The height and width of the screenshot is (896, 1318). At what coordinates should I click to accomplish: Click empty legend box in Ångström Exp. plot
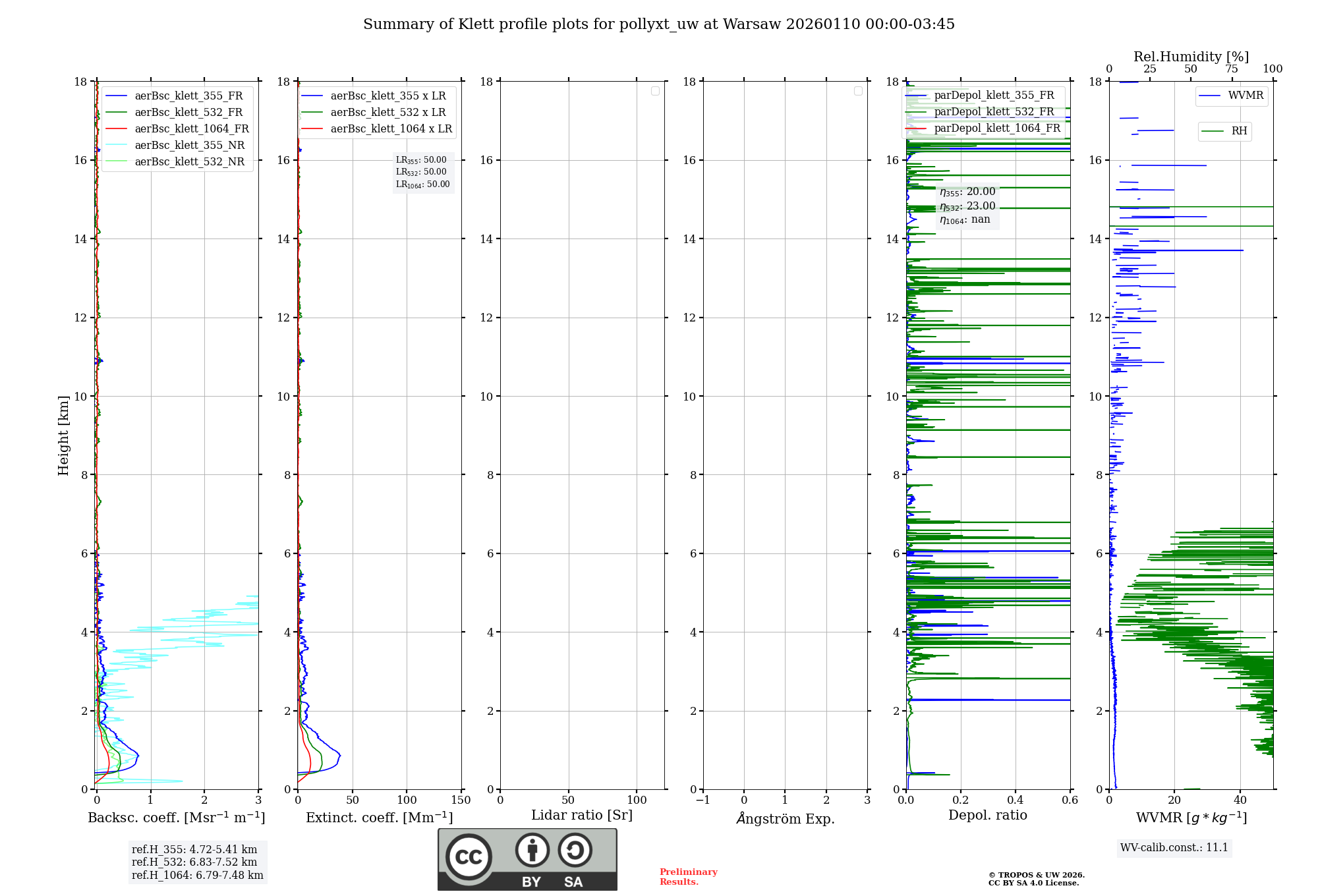858,91
